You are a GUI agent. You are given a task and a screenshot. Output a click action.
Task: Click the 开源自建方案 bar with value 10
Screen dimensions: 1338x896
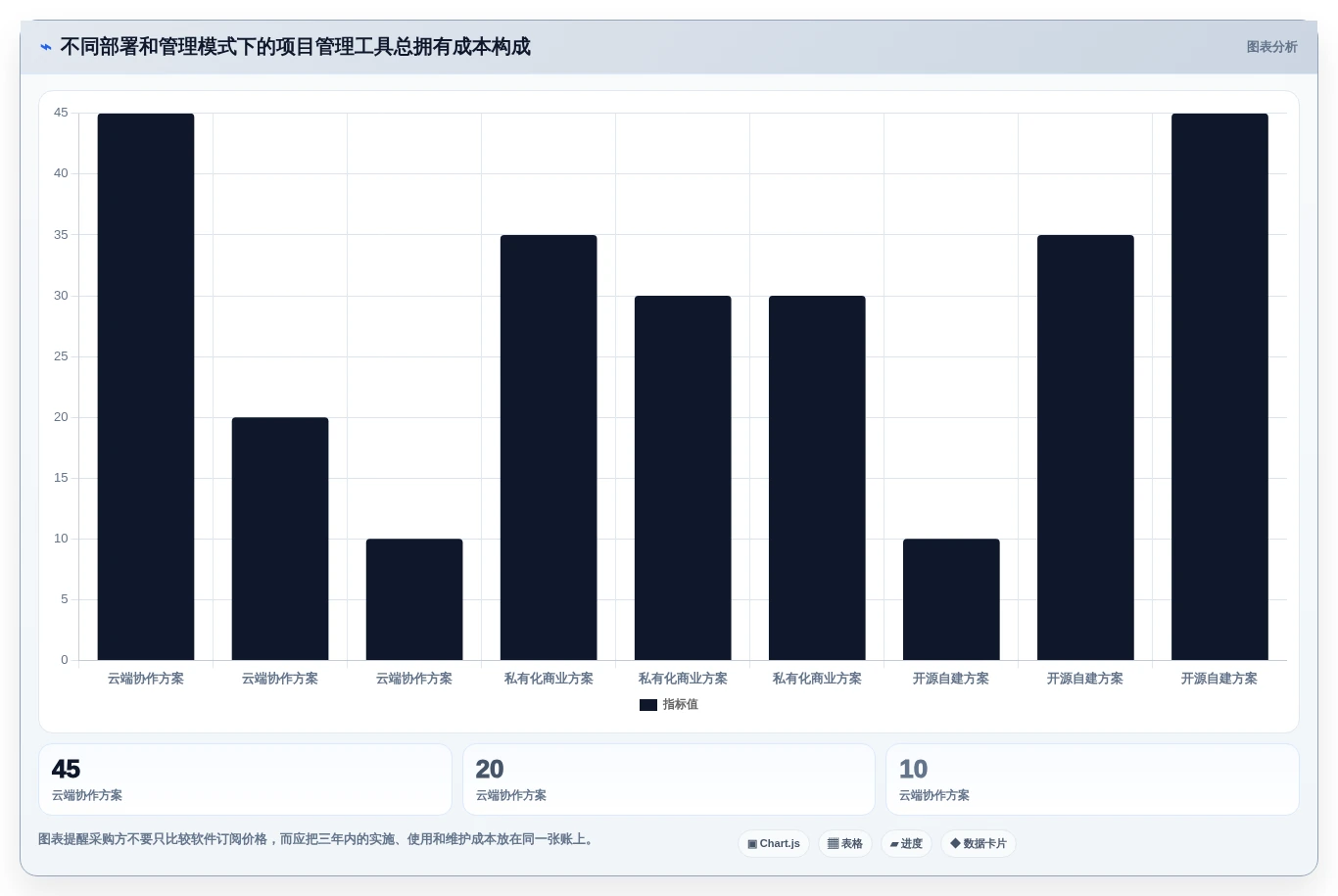tap(951, 599)
